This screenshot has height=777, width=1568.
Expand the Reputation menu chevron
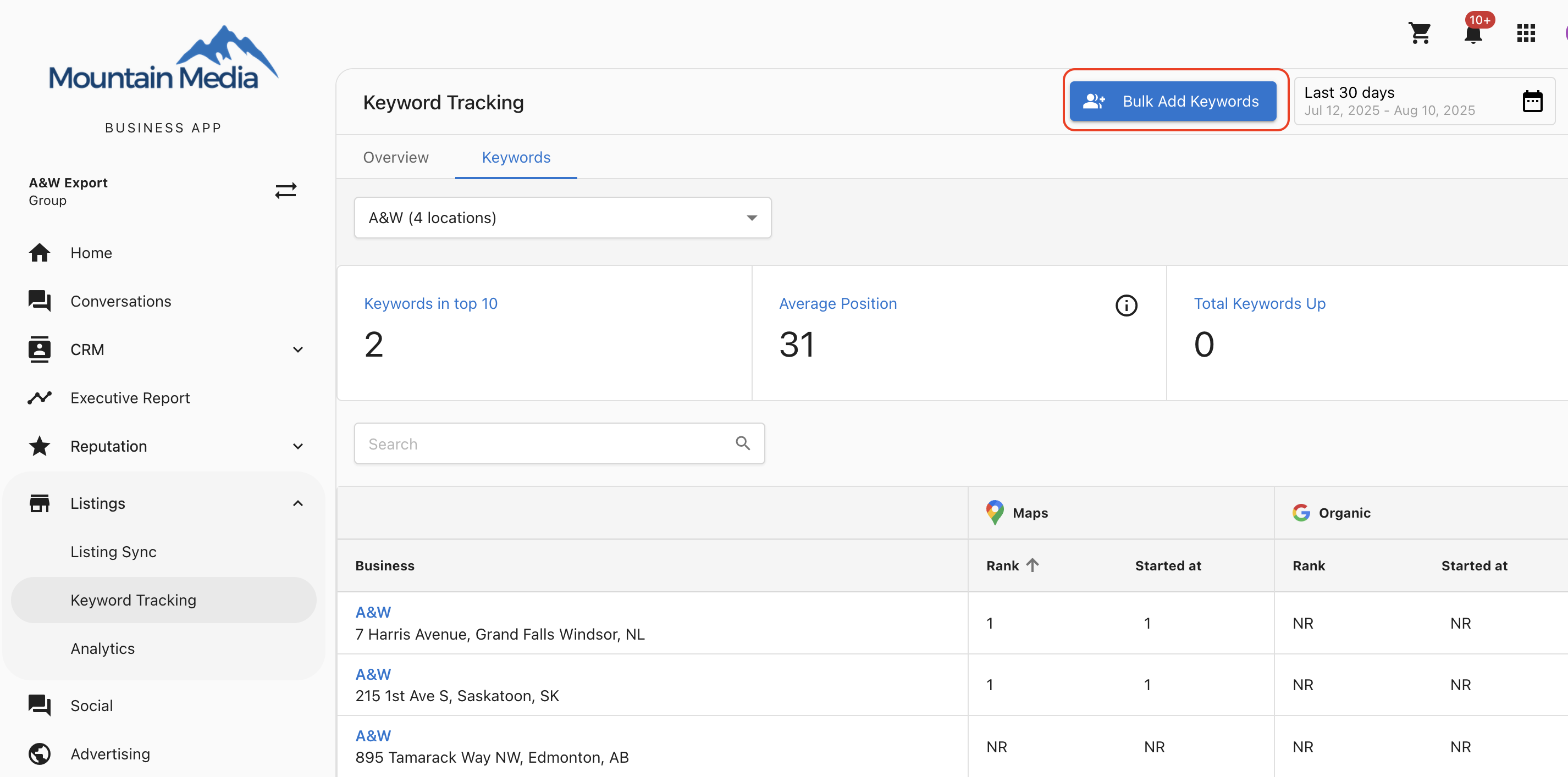[x=297, y=446]
